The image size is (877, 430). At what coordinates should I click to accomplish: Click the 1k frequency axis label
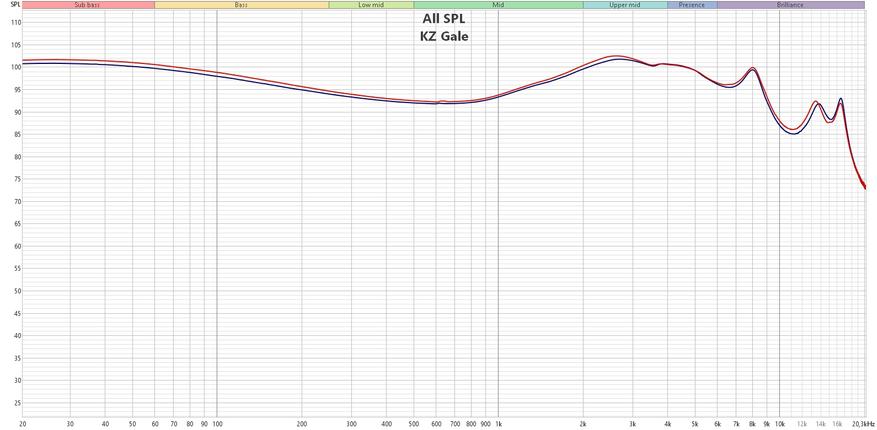pos(498,424)
